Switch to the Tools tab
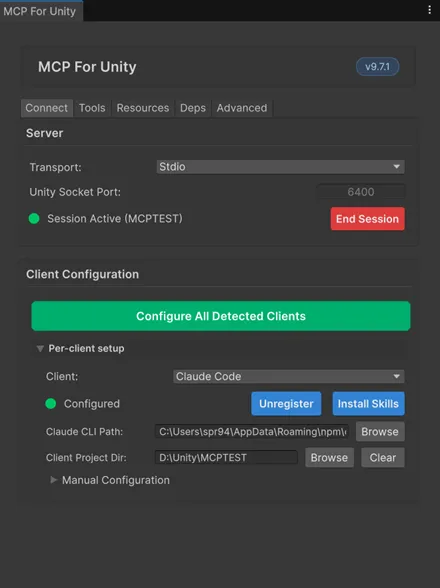This screenshot has height=588, width=440. 92,108
